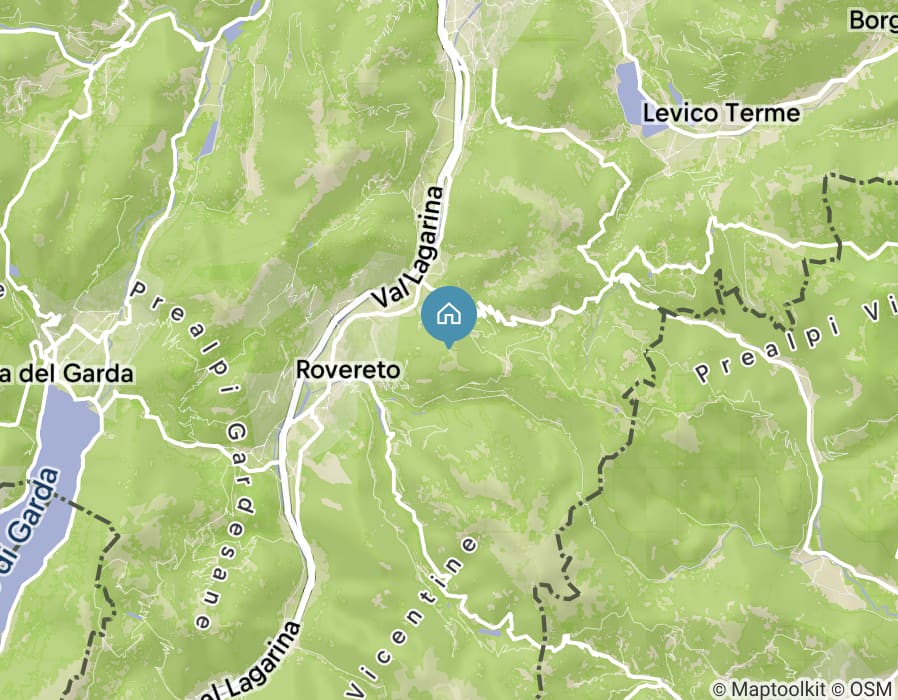
Task: Click the blue house marker pin
Action: (448, 315)
